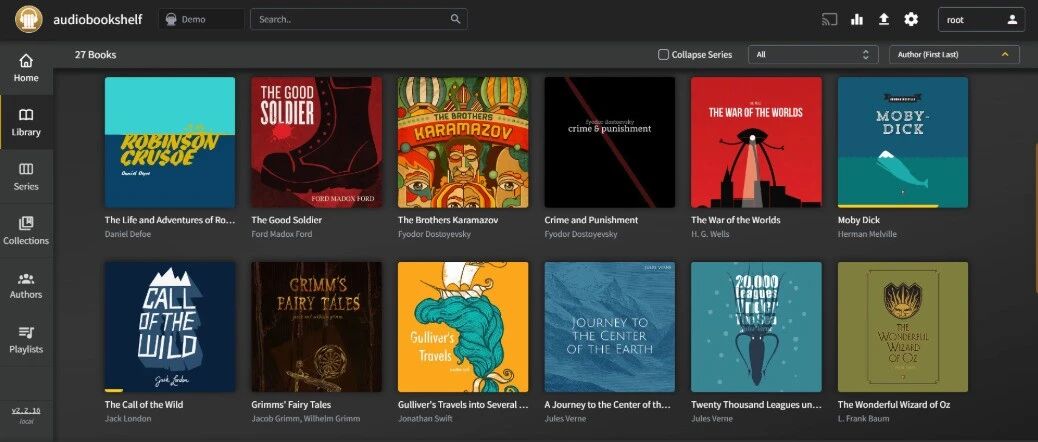This screenshot has width=1038, height=442.
Task: Open Authors in sidebar
Action: [26, 285]
